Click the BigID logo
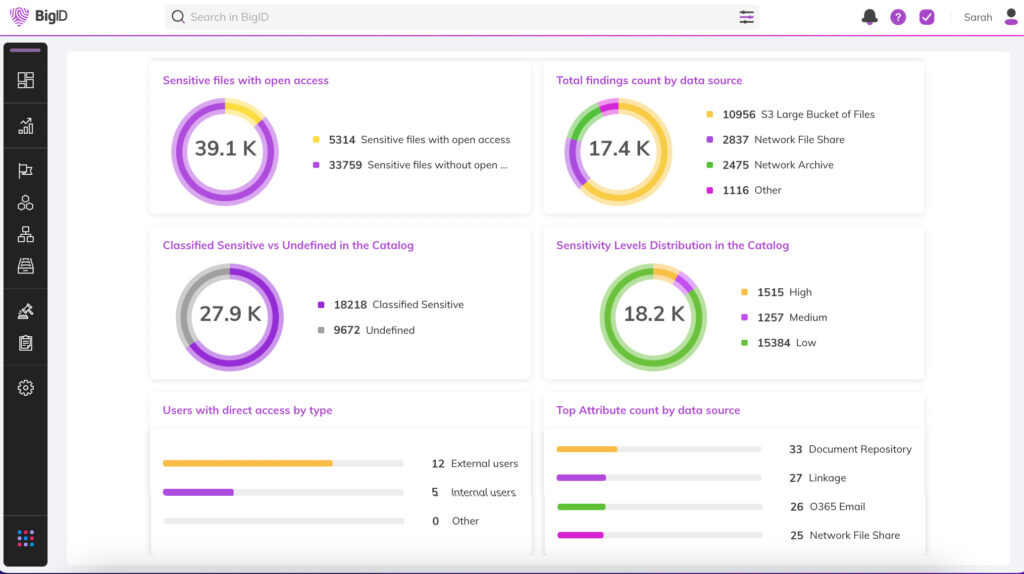This screenshot has width=1024, height=574. (x=39, y=17)
